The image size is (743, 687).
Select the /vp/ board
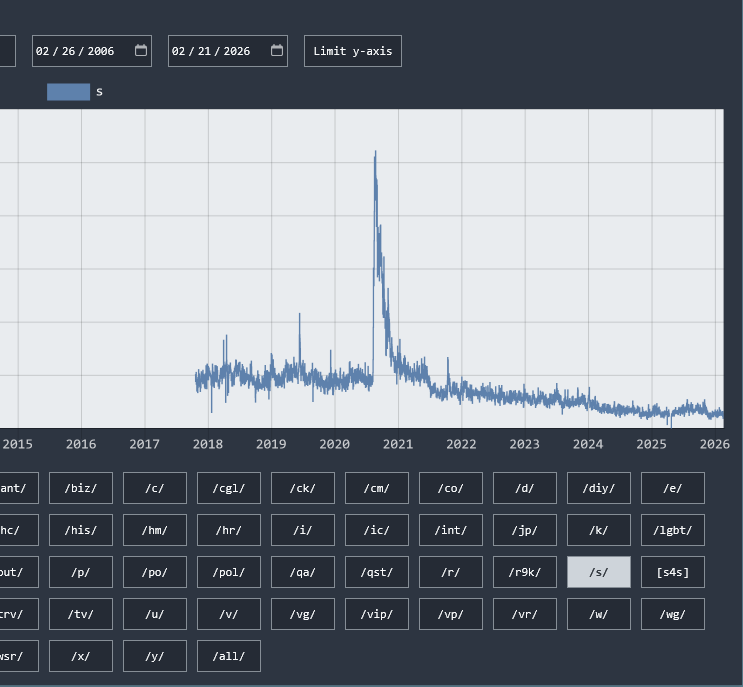(x=451, y=615)
